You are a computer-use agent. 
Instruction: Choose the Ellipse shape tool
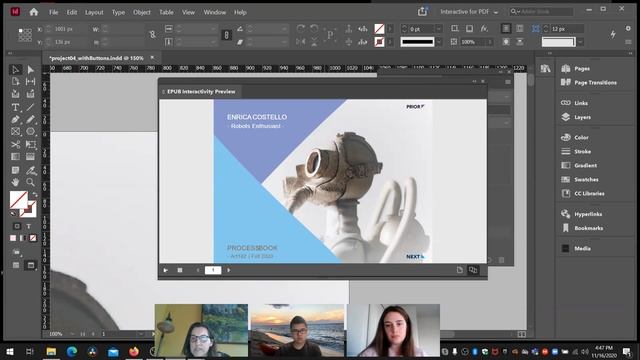click(31, 131)
